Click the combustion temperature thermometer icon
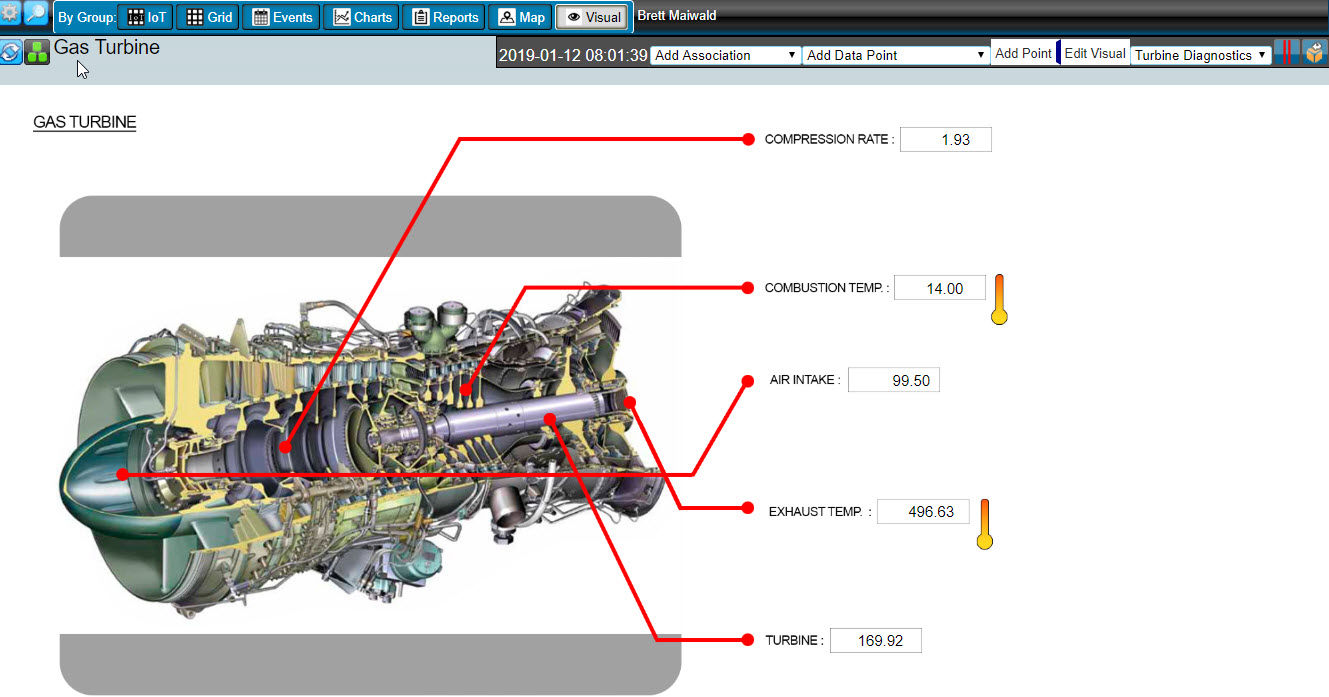Viewport: 1329px width, 697px height. (x=998, y=299)
